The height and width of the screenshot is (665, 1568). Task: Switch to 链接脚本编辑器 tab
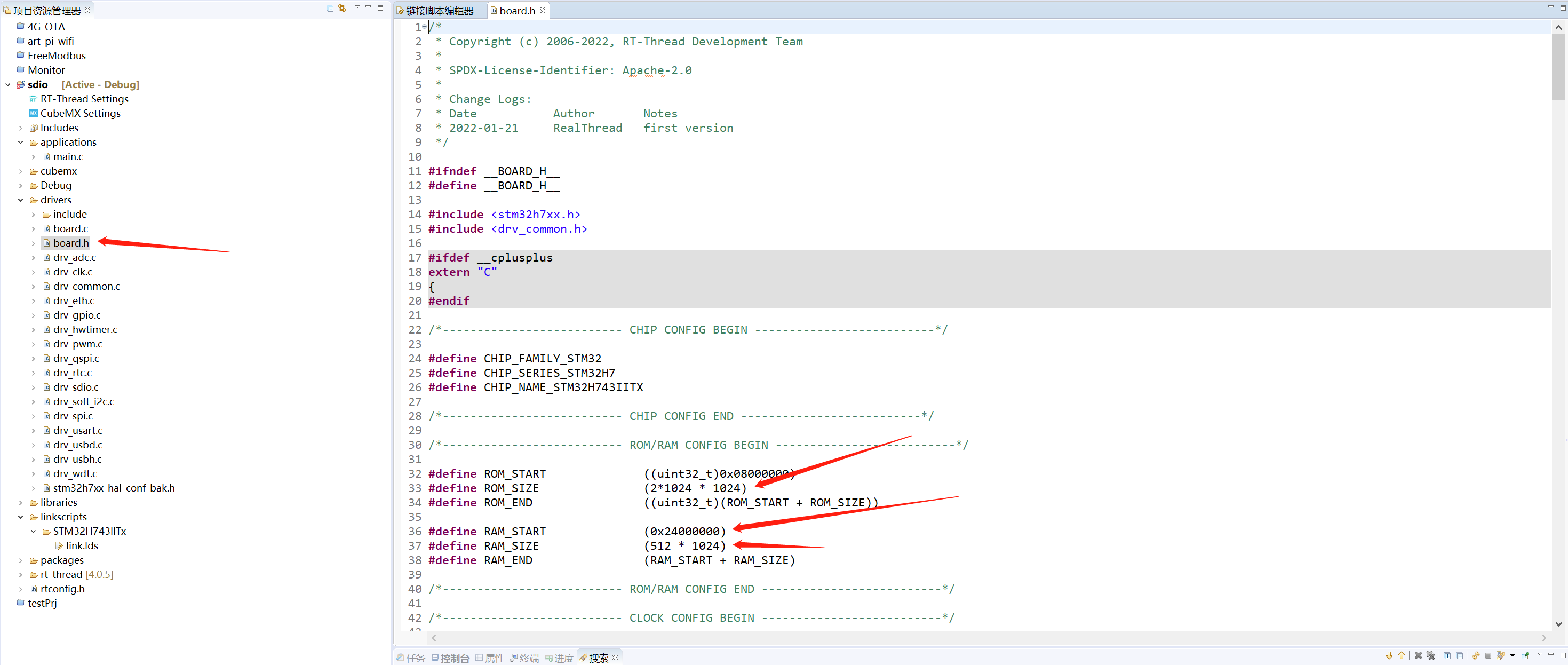[439, 10]
